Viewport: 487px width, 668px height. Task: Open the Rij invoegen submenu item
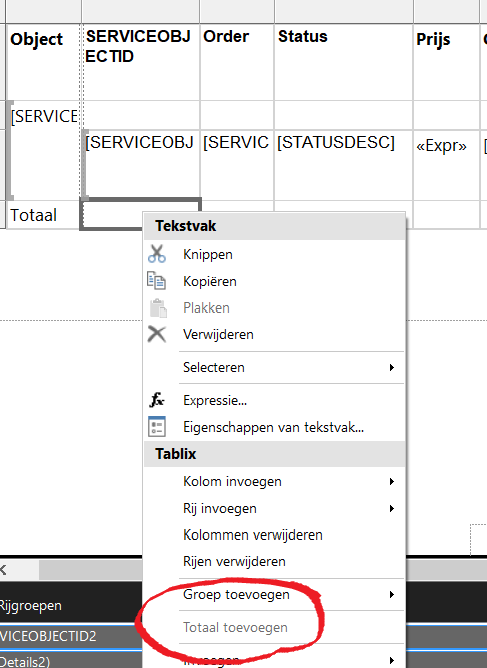coord(274,508)
